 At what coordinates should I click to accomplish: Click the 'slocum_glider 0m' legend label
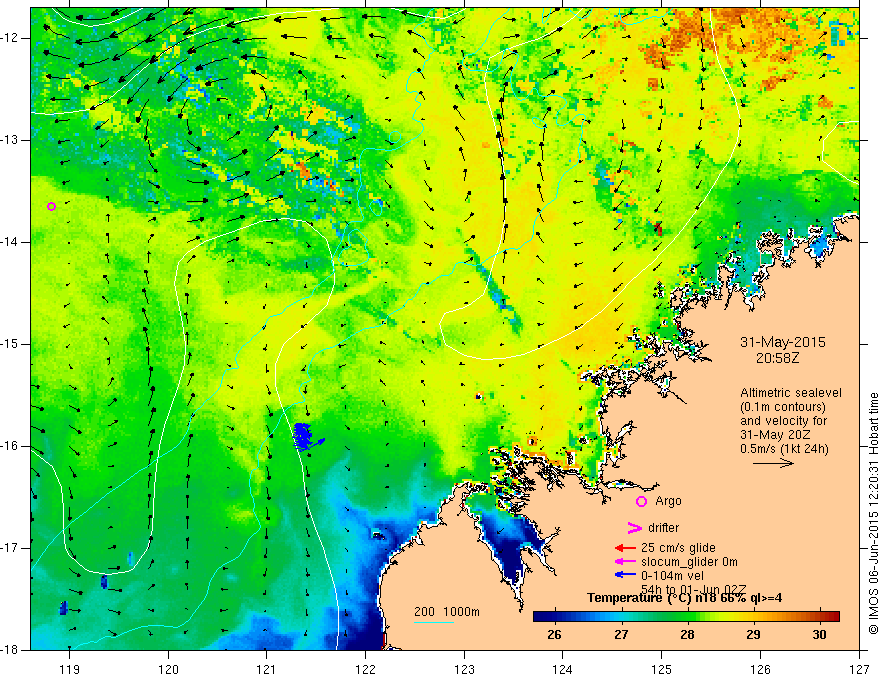pyautogui.click(x=689, y=562)
